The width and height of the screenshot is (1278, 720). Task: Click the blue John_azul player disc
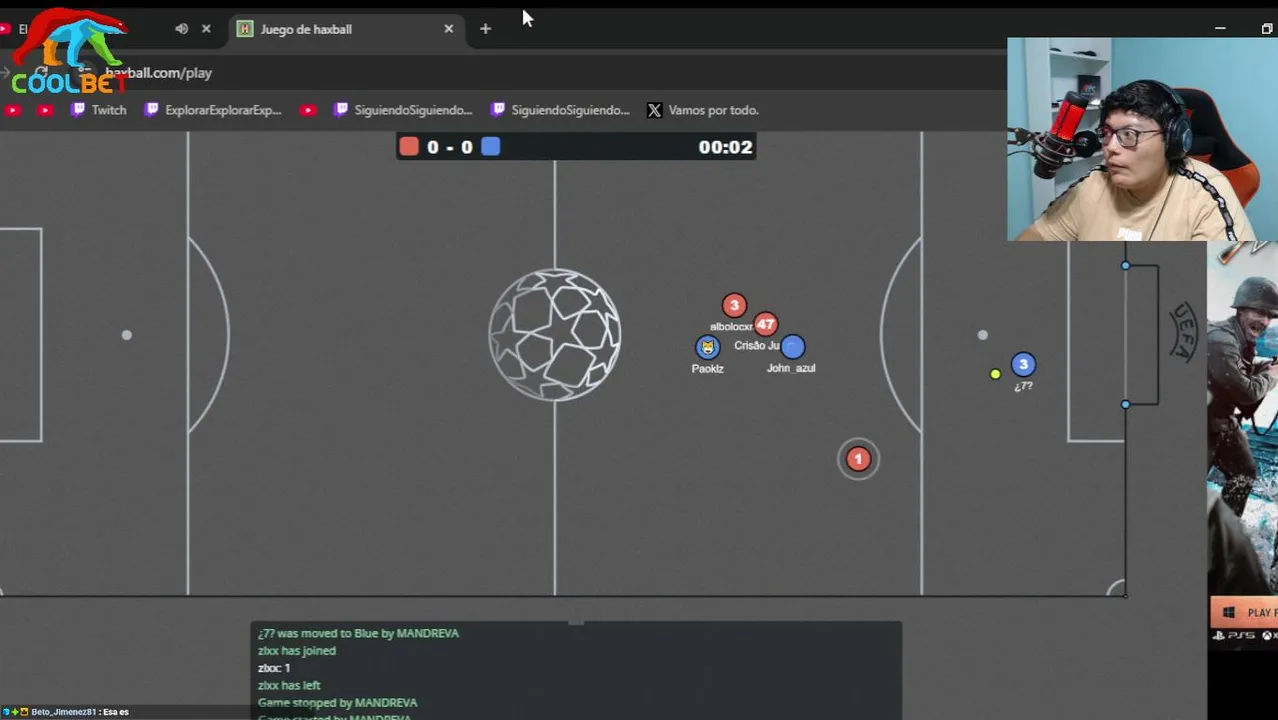[792, 347]
